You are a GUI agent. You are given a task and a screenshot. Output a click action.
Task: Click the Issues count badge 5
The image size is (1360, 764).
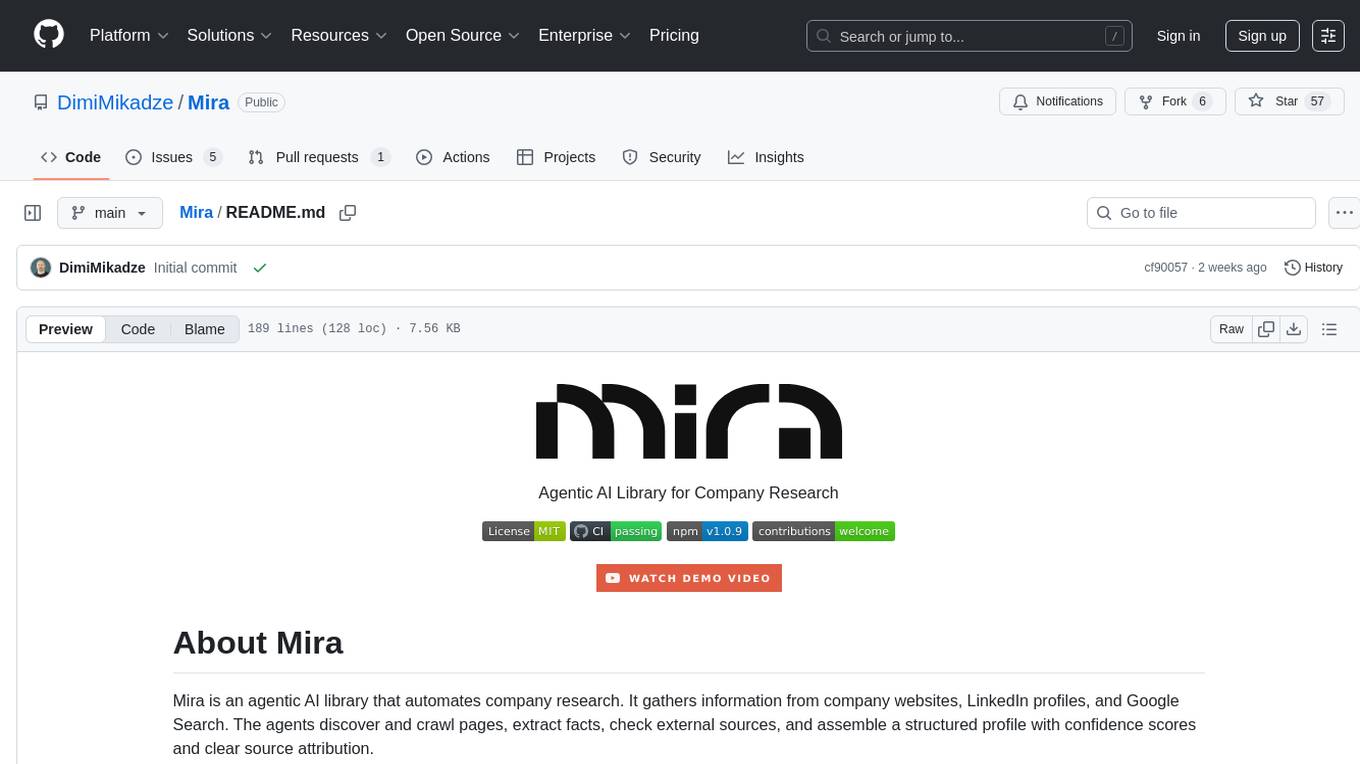tap(212, 157)
